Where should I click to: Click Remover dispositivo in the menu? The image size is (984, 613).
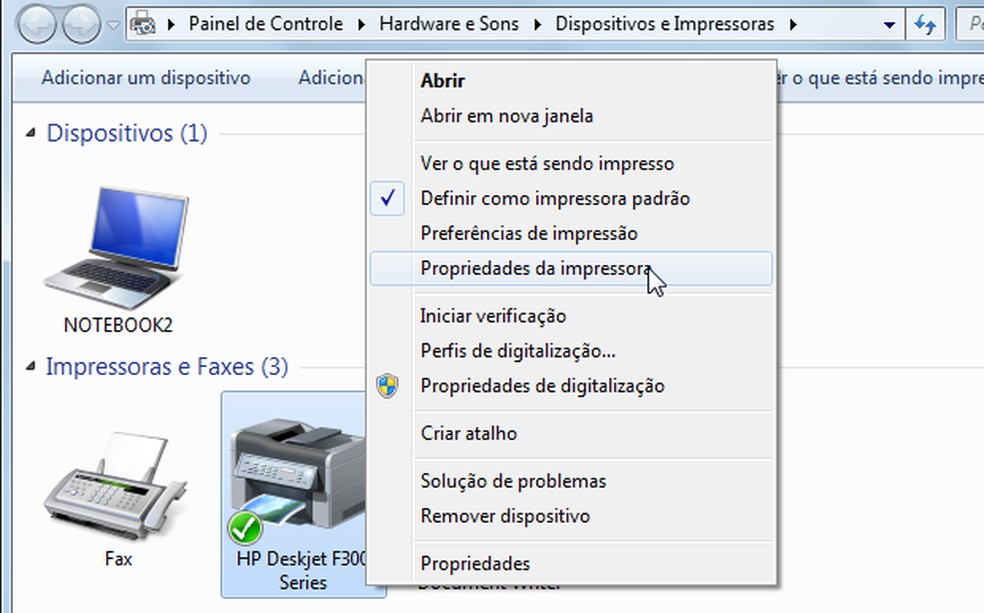pyautogui.click(x=505, y=516)
